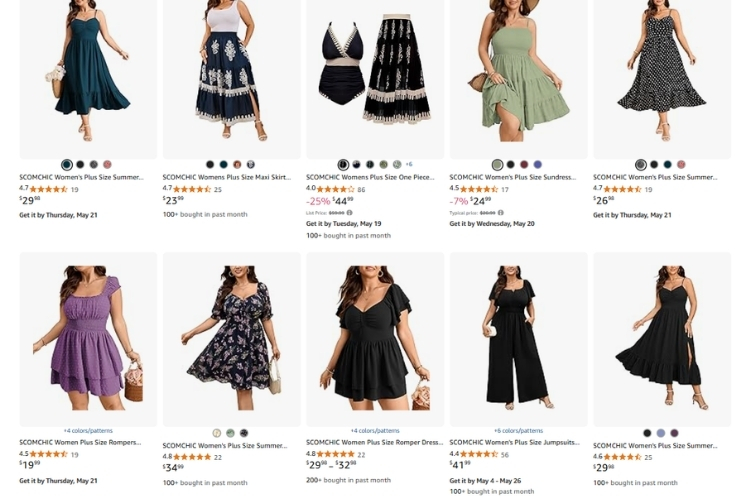Click the Jumpsuits 4.4 star rating
The height and width of the screenshot is (500, 750).
click(479, 454)
